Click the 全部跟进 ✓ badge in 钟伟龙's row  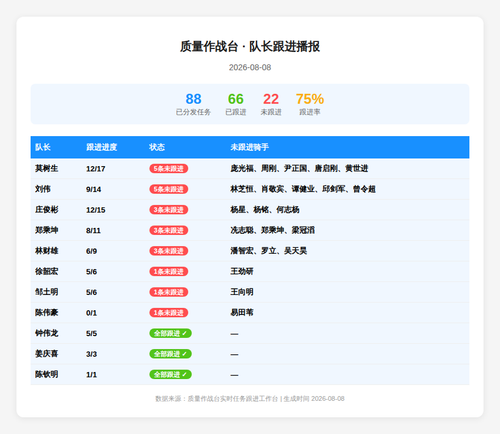170,333
